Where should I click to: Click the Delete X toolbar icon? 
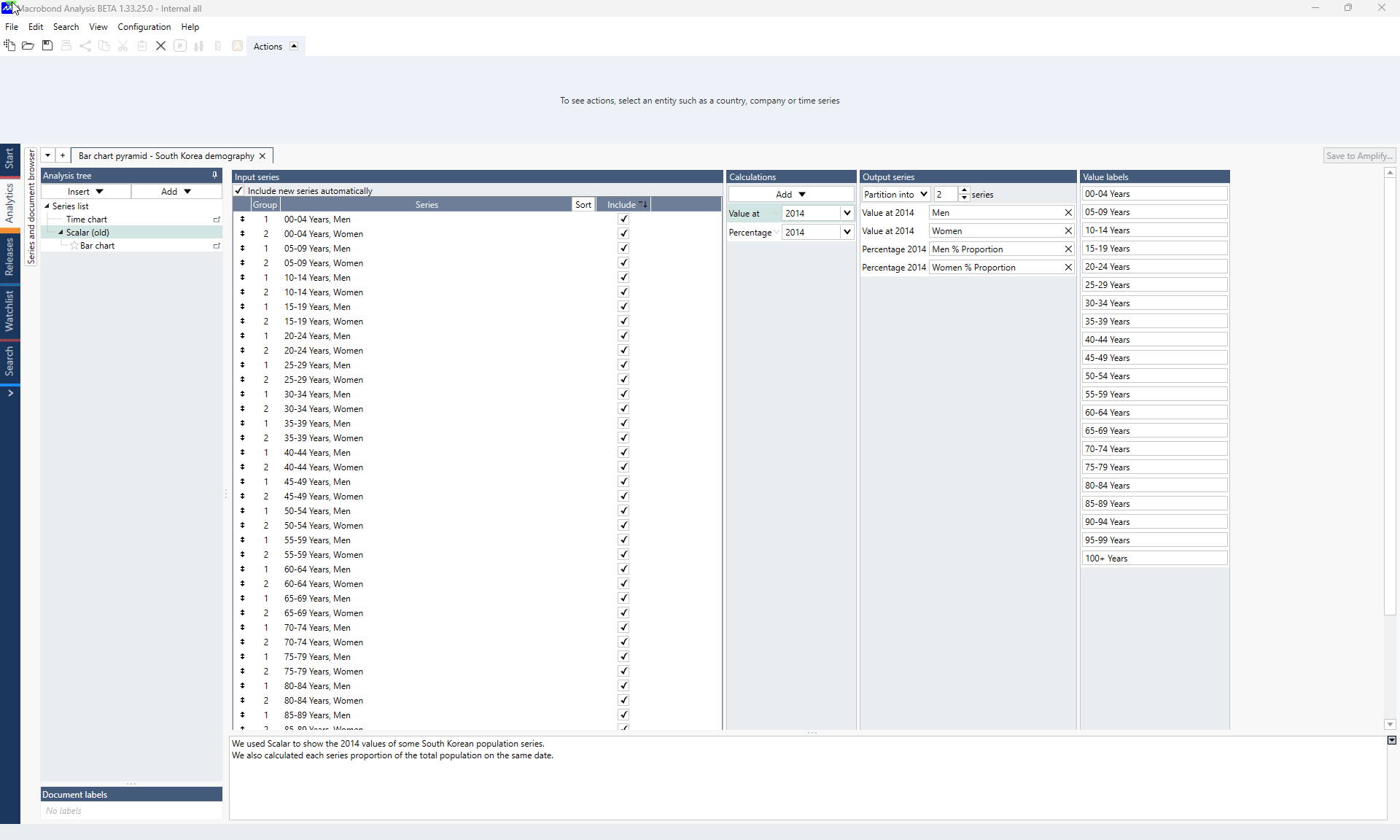[x=160, y=45]
